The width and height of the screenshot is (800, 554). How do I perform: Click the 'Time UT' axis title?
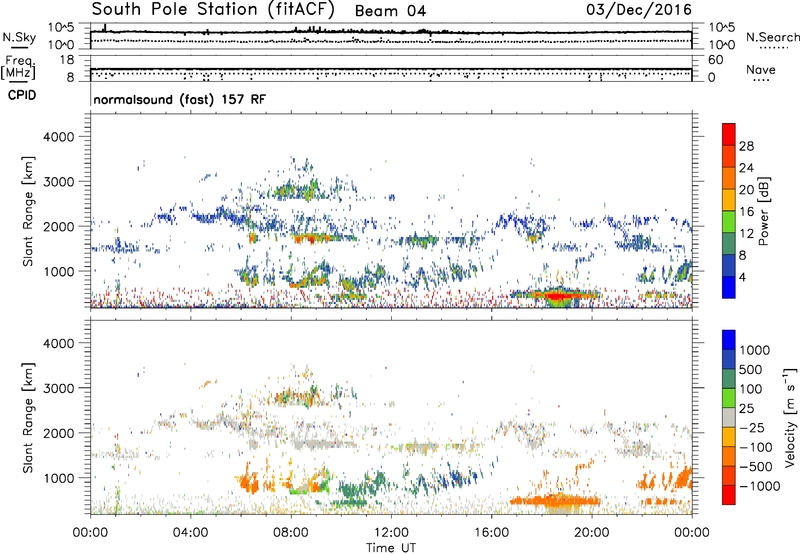[x=391, y=548]
